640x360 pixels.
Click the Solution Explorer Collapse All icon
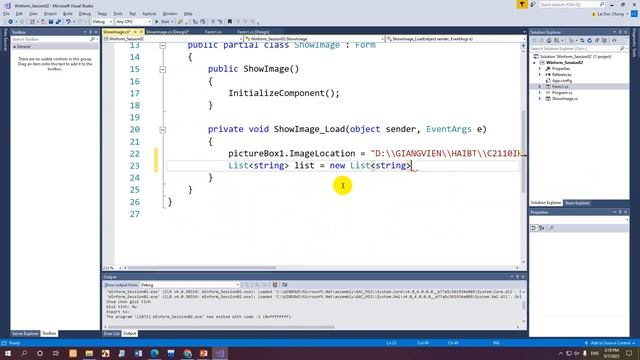point(597,40)
